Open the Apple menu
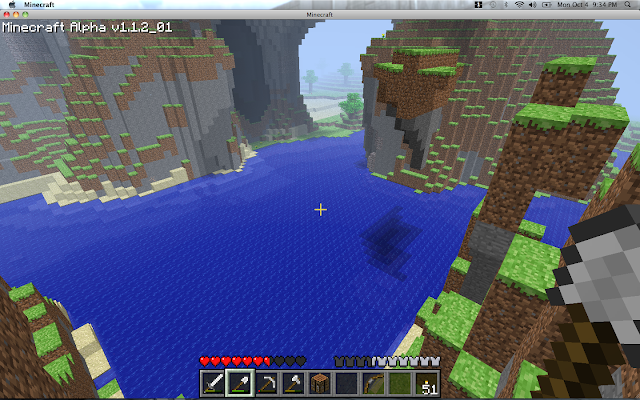Viewport: 640px width, 400px height. coord(12,4)
